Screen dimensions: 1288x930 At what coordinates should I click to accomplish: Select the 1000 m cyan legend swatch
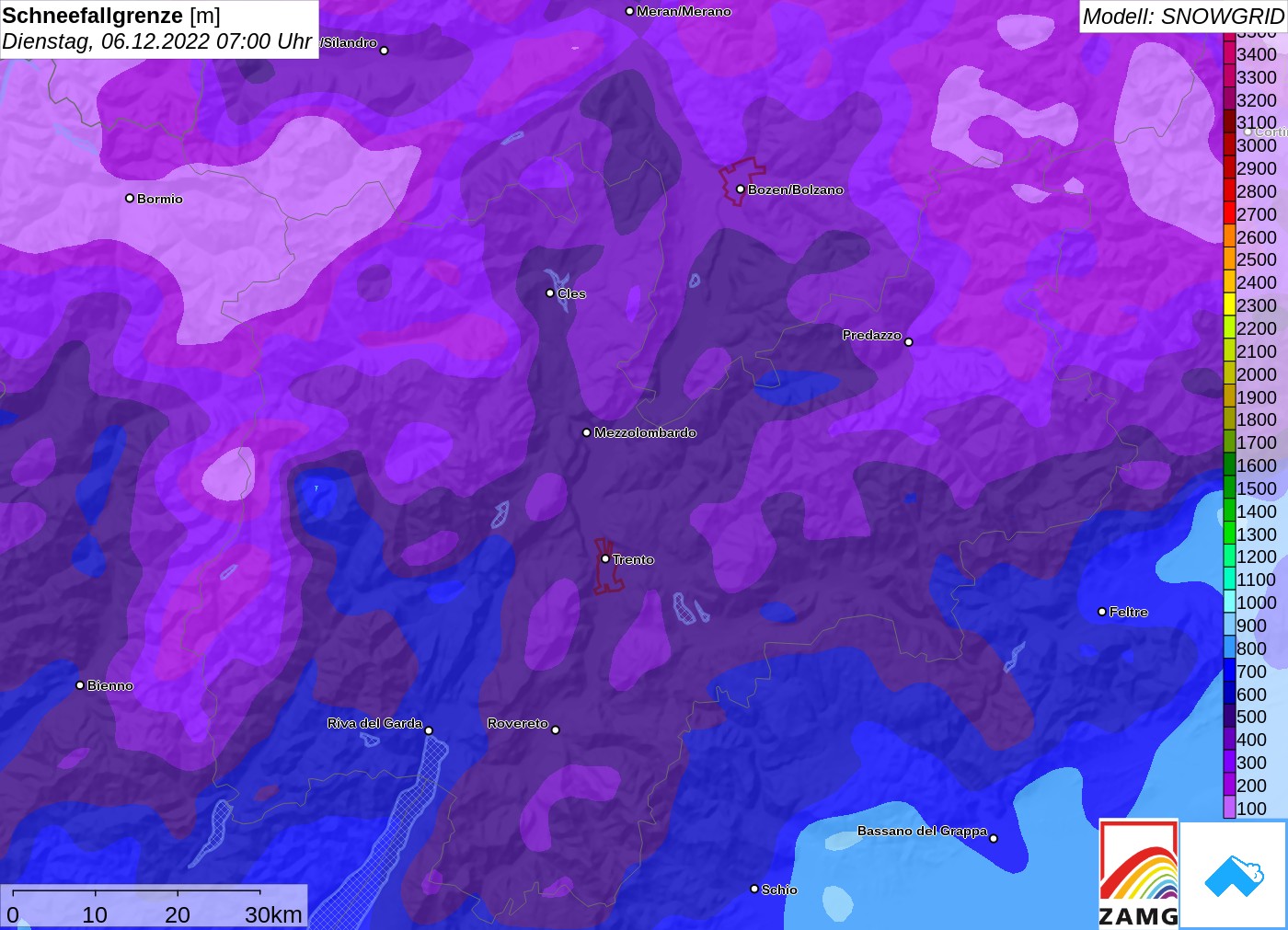click(x=1229, y=603)
